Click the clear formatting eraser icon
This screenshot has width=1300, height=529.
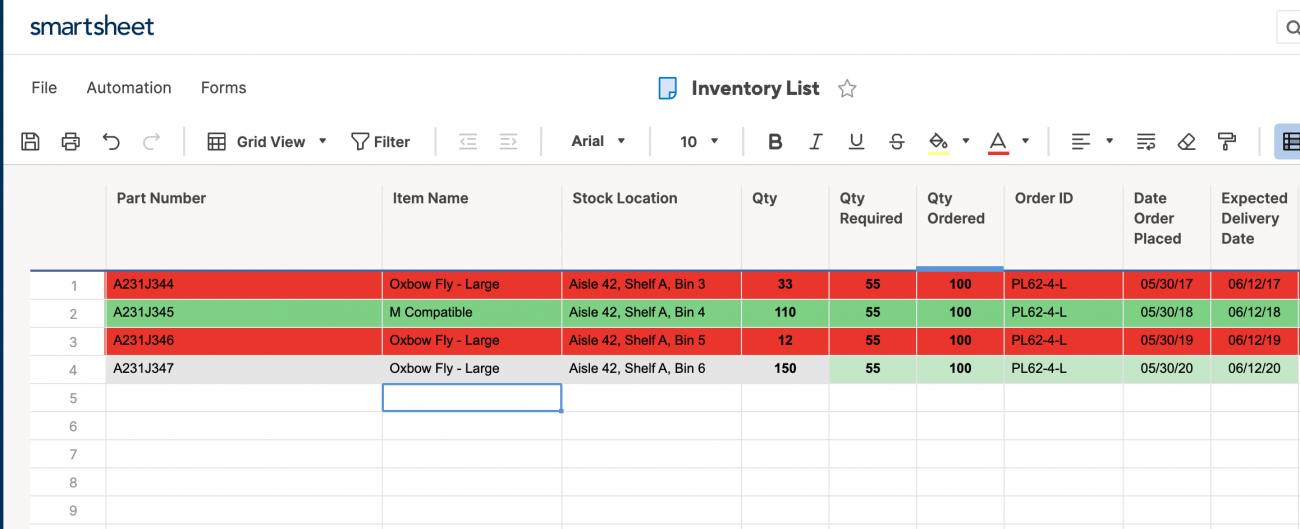click(x=1187, y=142)
